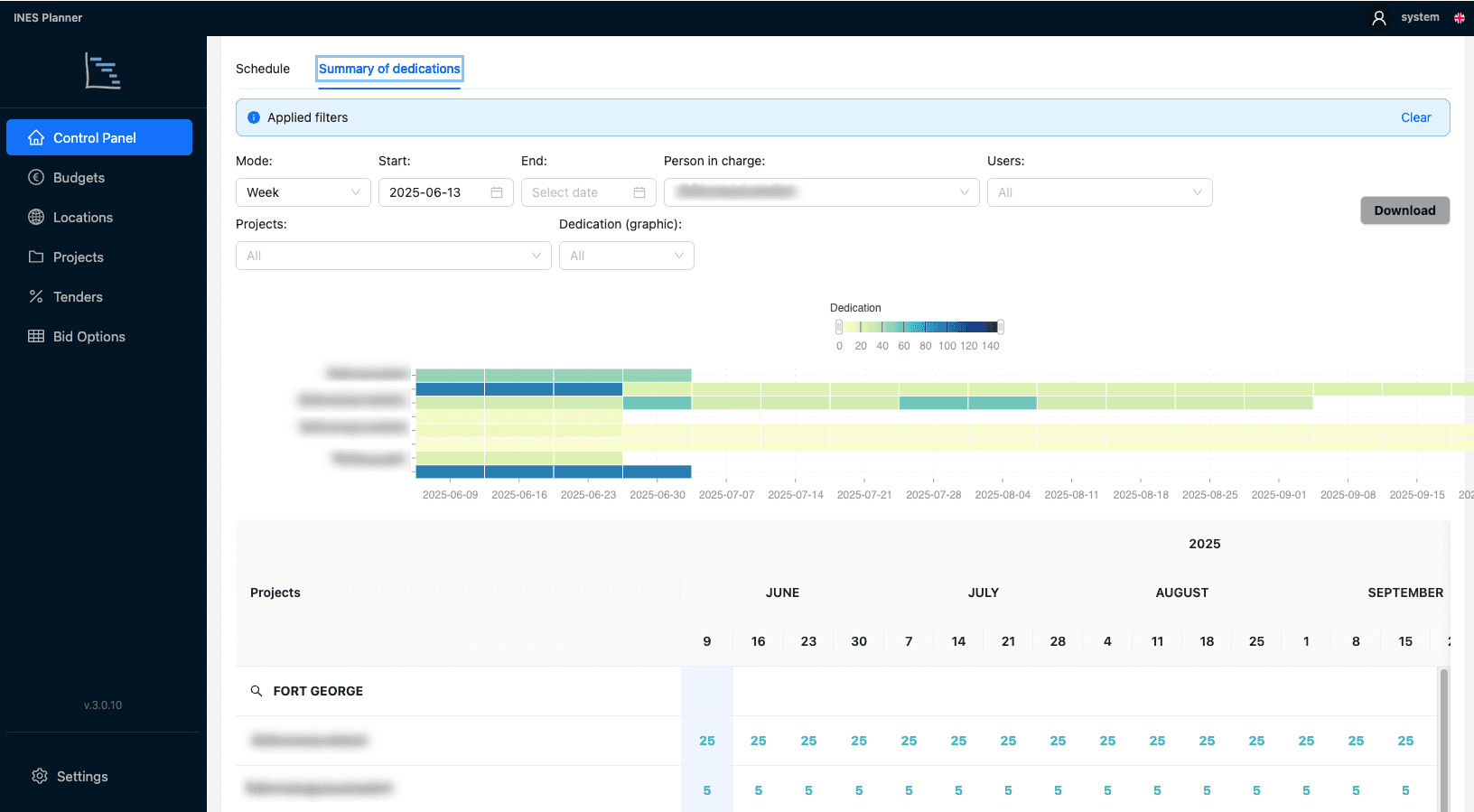
Task: Open the Tenders percent icon
Action: tap(36, 297)
